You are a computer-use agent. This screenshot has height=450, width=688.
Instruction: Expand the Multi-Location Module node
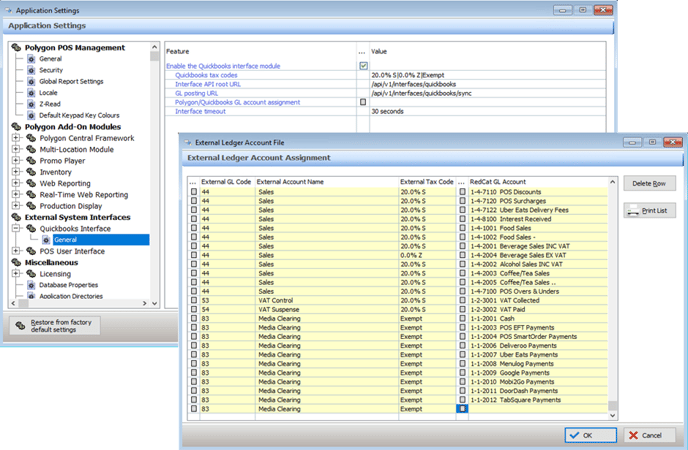(16, 149)
